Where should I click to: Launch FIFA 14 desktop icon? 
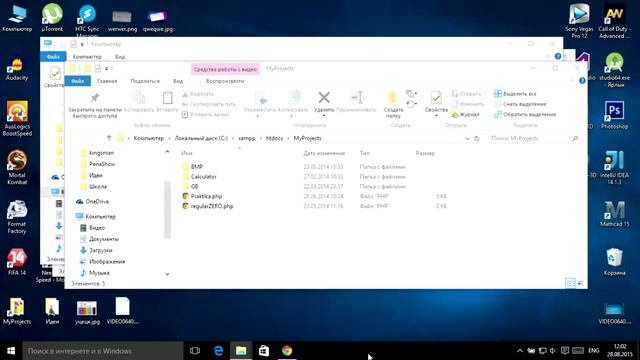[17, 261]
